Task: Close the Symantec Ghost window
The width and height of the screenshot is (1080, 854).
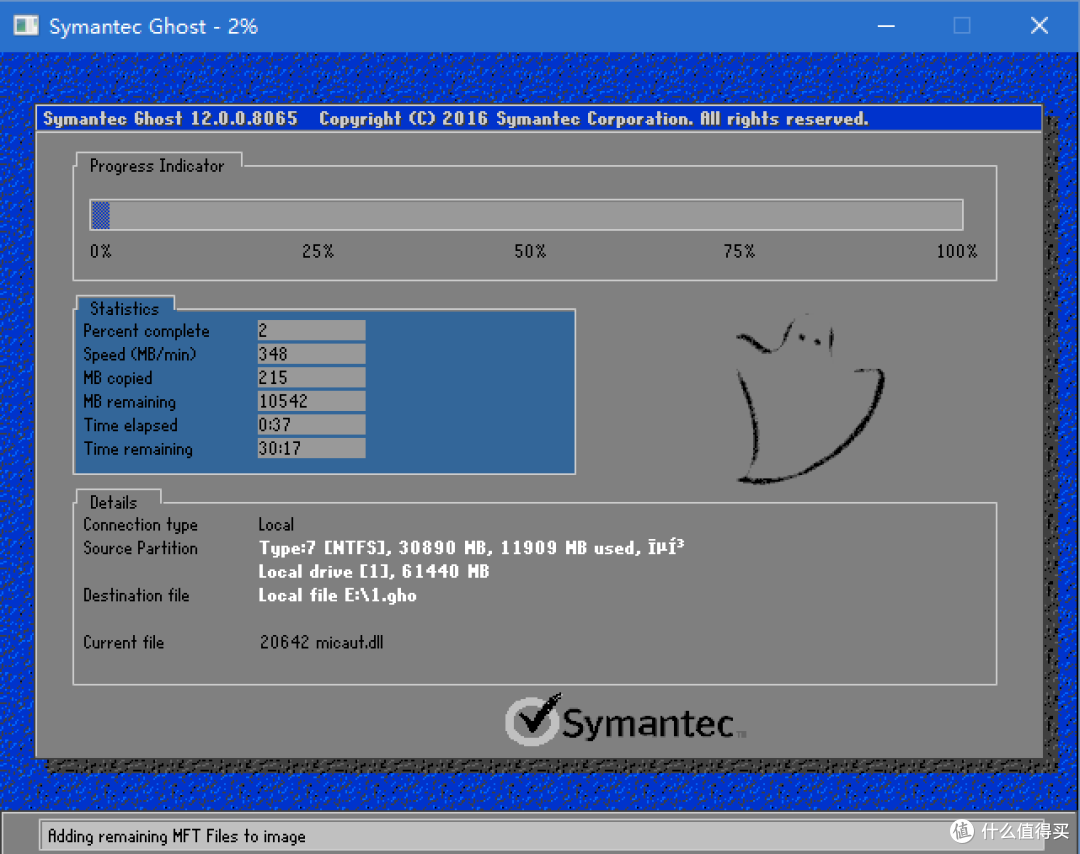Action: pos(1039,26)
